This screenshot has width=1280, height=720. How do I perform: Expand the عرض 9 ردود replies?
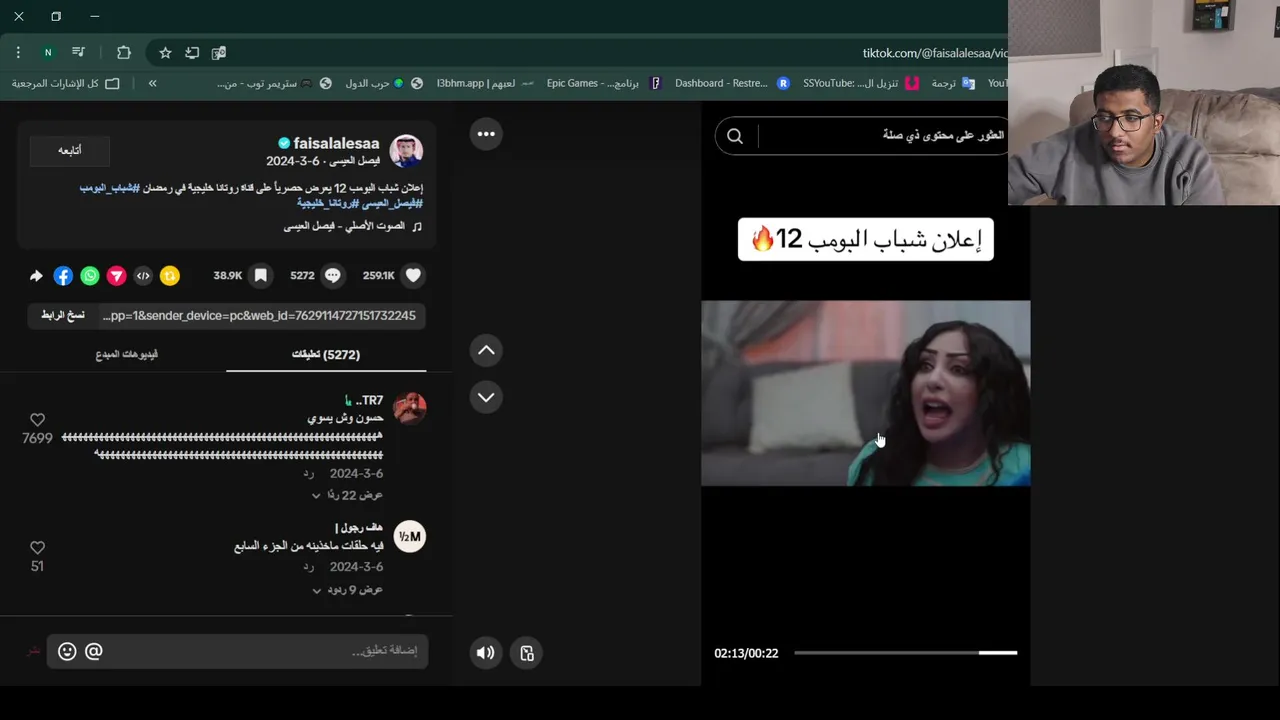[347, 590]
